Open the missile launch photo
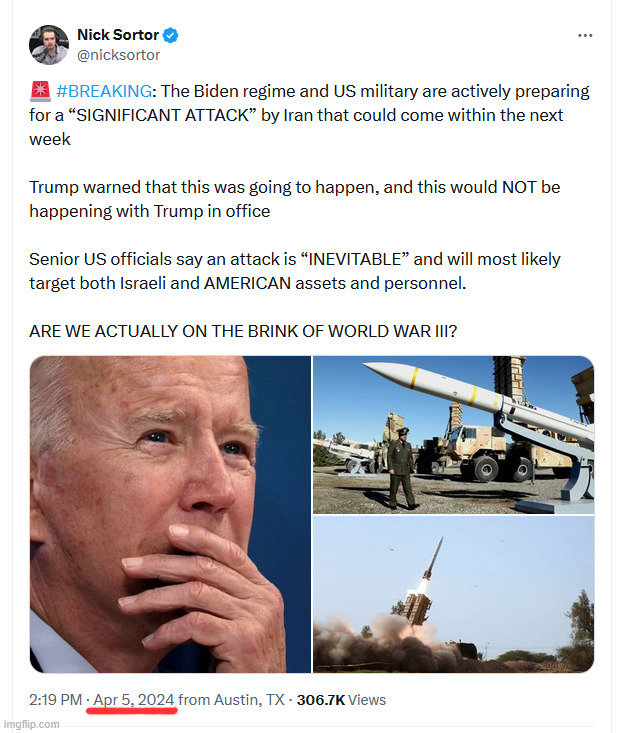 click(x=453, y=594)
